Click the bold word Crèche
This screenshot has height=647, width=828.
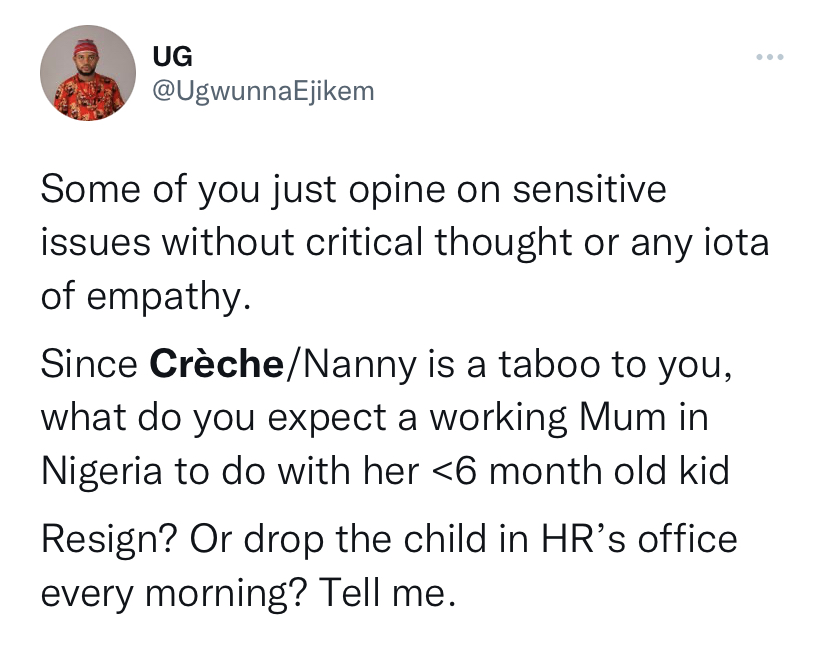click(x=216, y=364)
